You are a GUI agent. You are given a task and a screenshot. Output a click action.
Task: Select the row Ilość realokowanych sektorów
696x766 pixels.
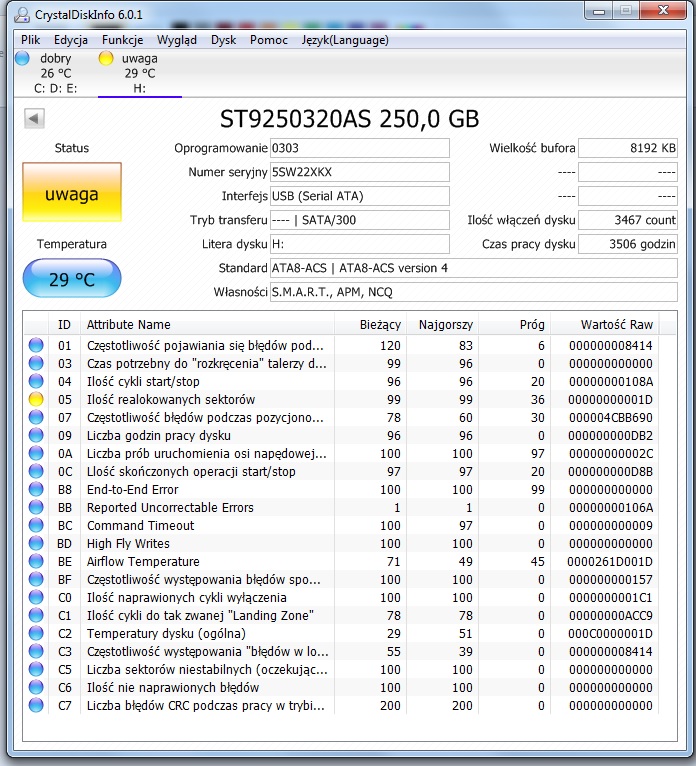point(341,400)
